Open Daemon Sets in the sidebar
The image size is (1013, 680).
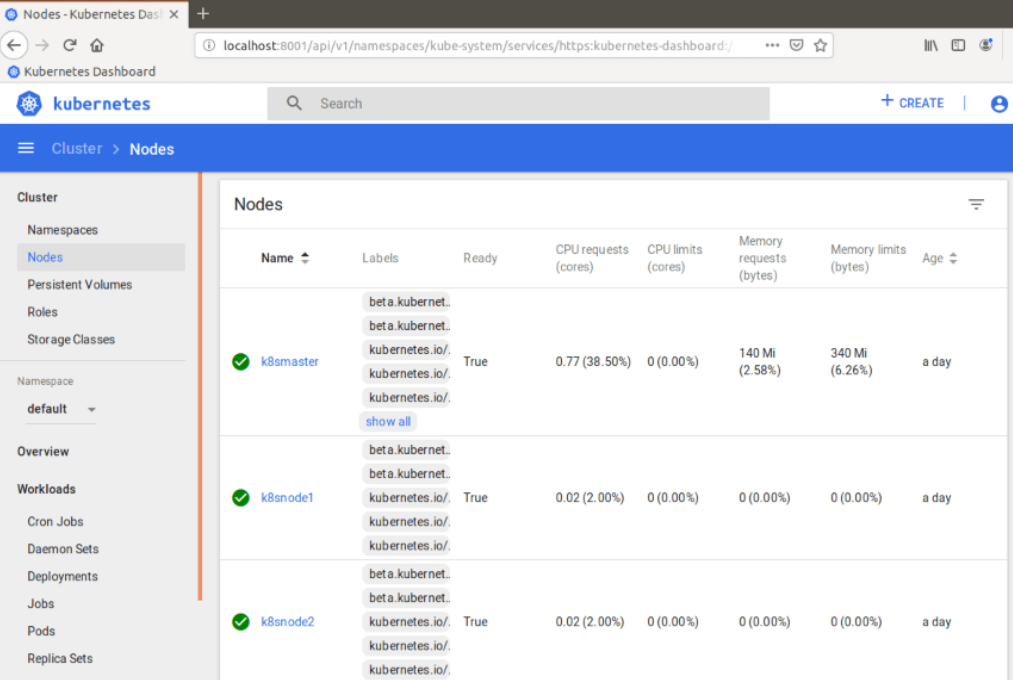coord(63,549)
